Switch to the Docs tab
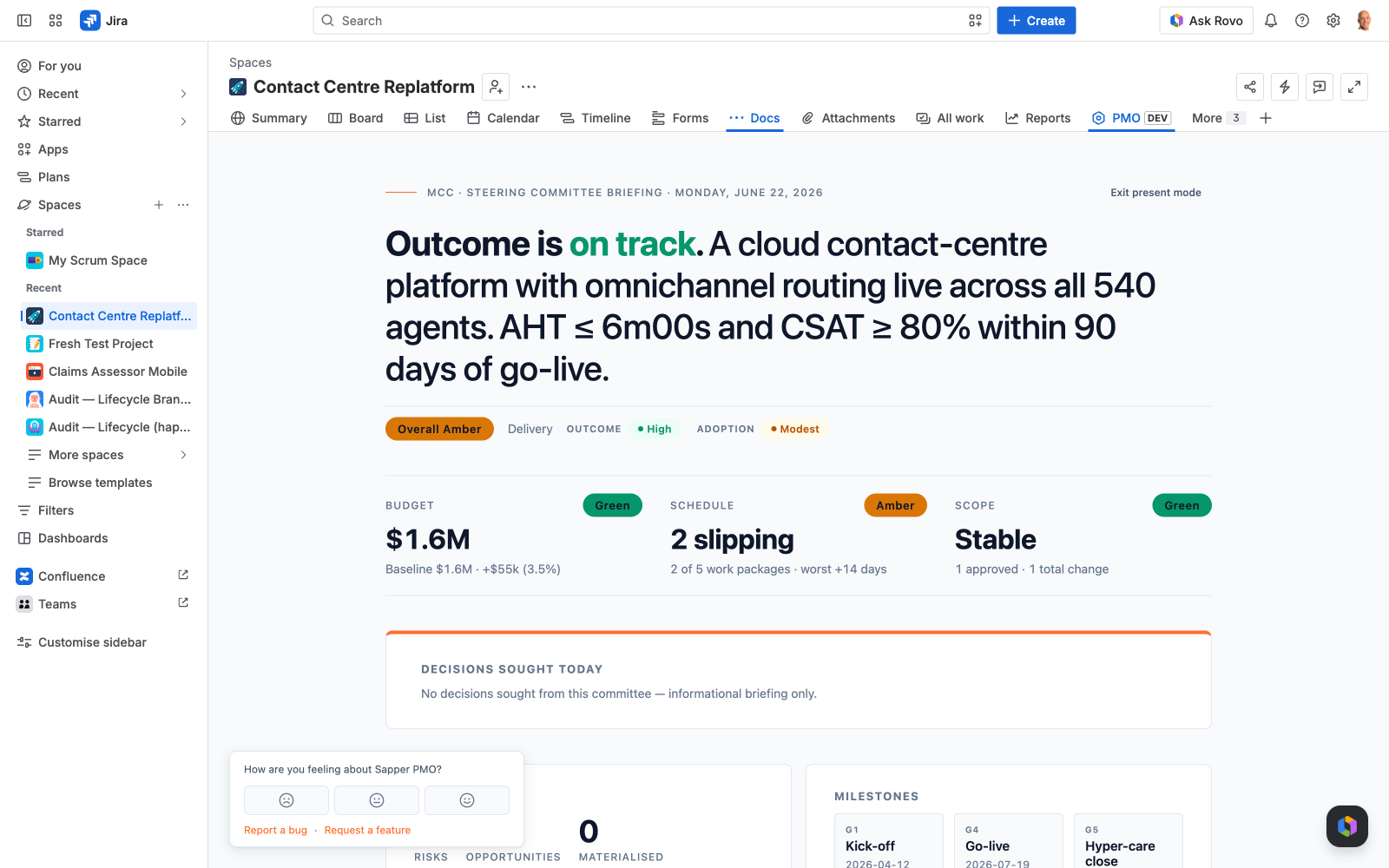 (754, 118)
